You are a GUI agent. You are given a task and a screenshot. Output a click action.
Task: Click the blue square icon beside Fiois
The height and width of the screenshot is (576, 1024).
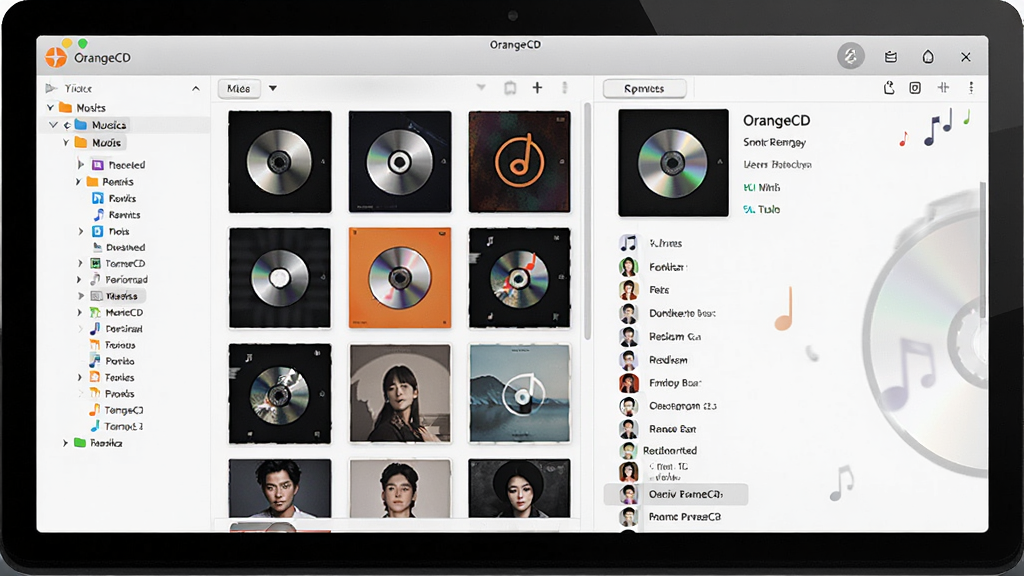[97, 231]
